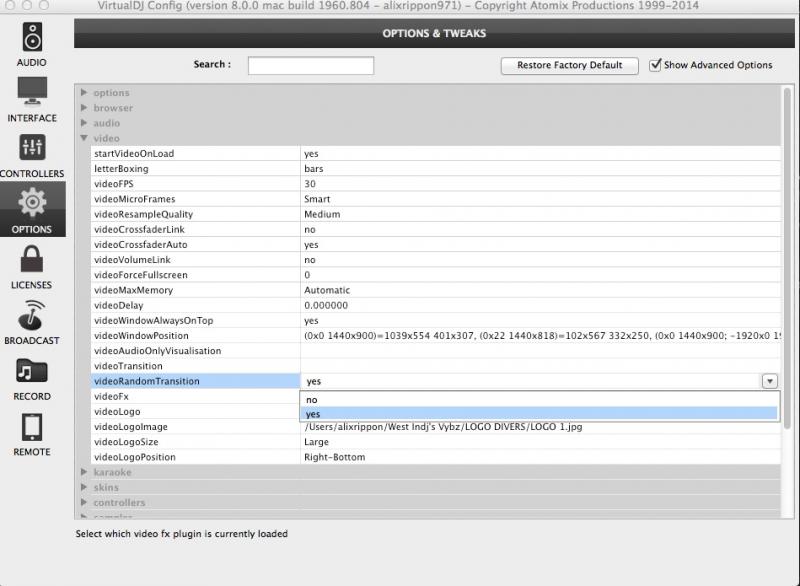
Task: Open the Licenses padlock icon
Action: pos(32,260)
